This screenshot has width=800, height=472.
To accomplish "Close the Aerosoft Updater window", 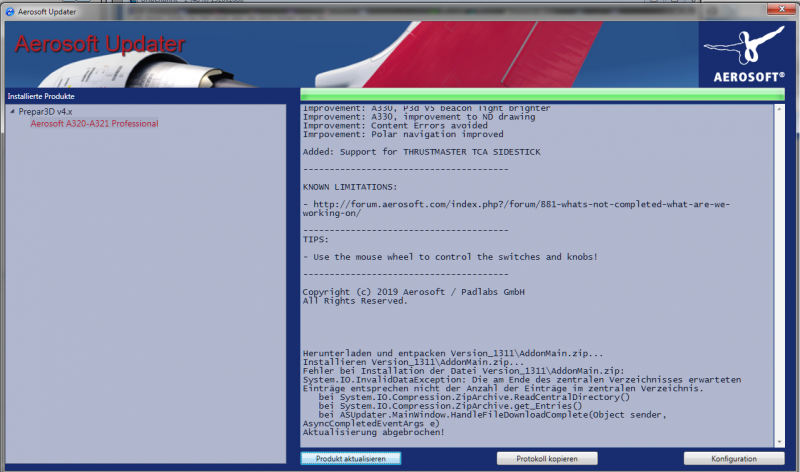I will [782, 9].
